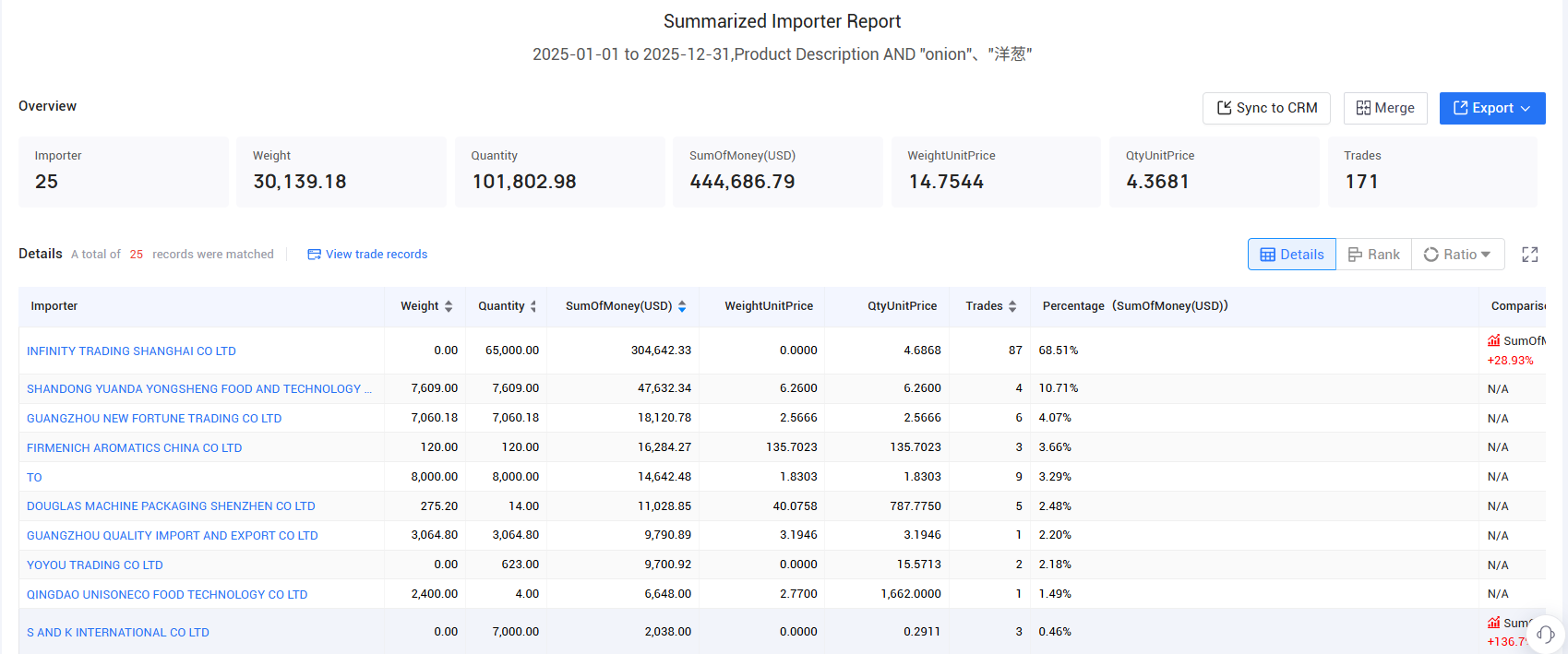Click the Merge button
This screenshot has height=654, width=1568.
(x=1385, y=108)
